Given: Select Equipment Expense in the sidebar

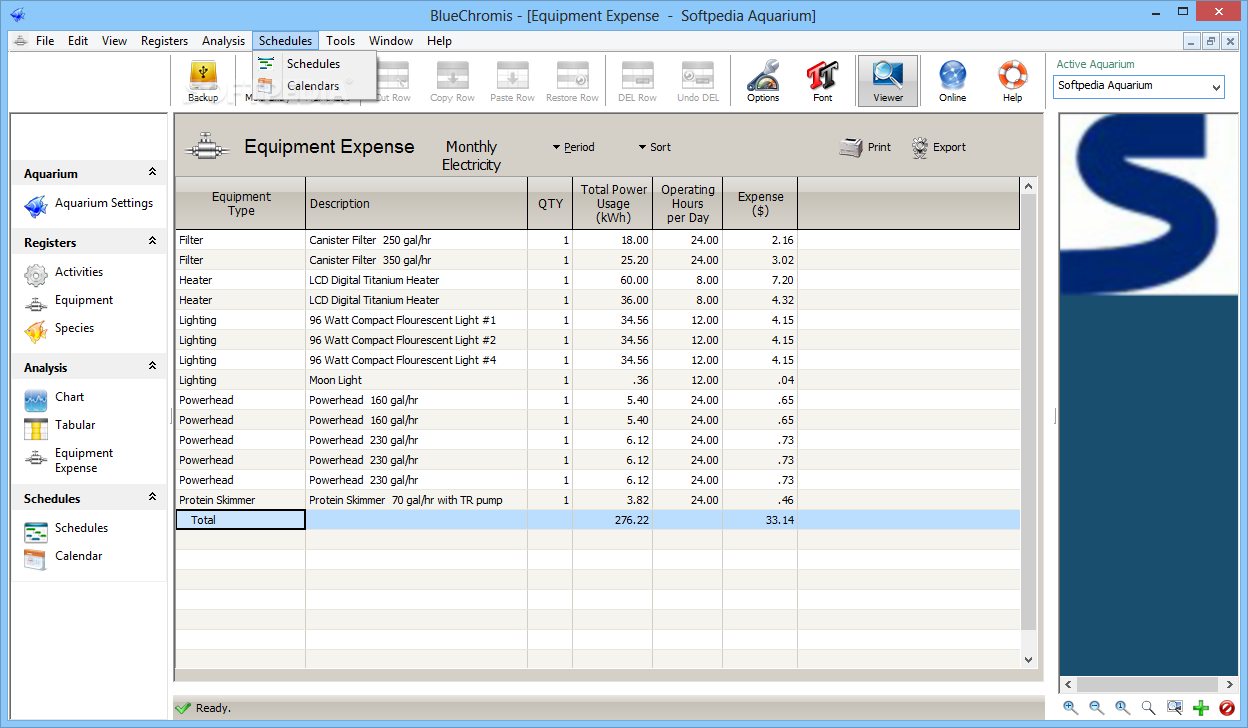Looking at the screenshot, I should tap(69, 460).
